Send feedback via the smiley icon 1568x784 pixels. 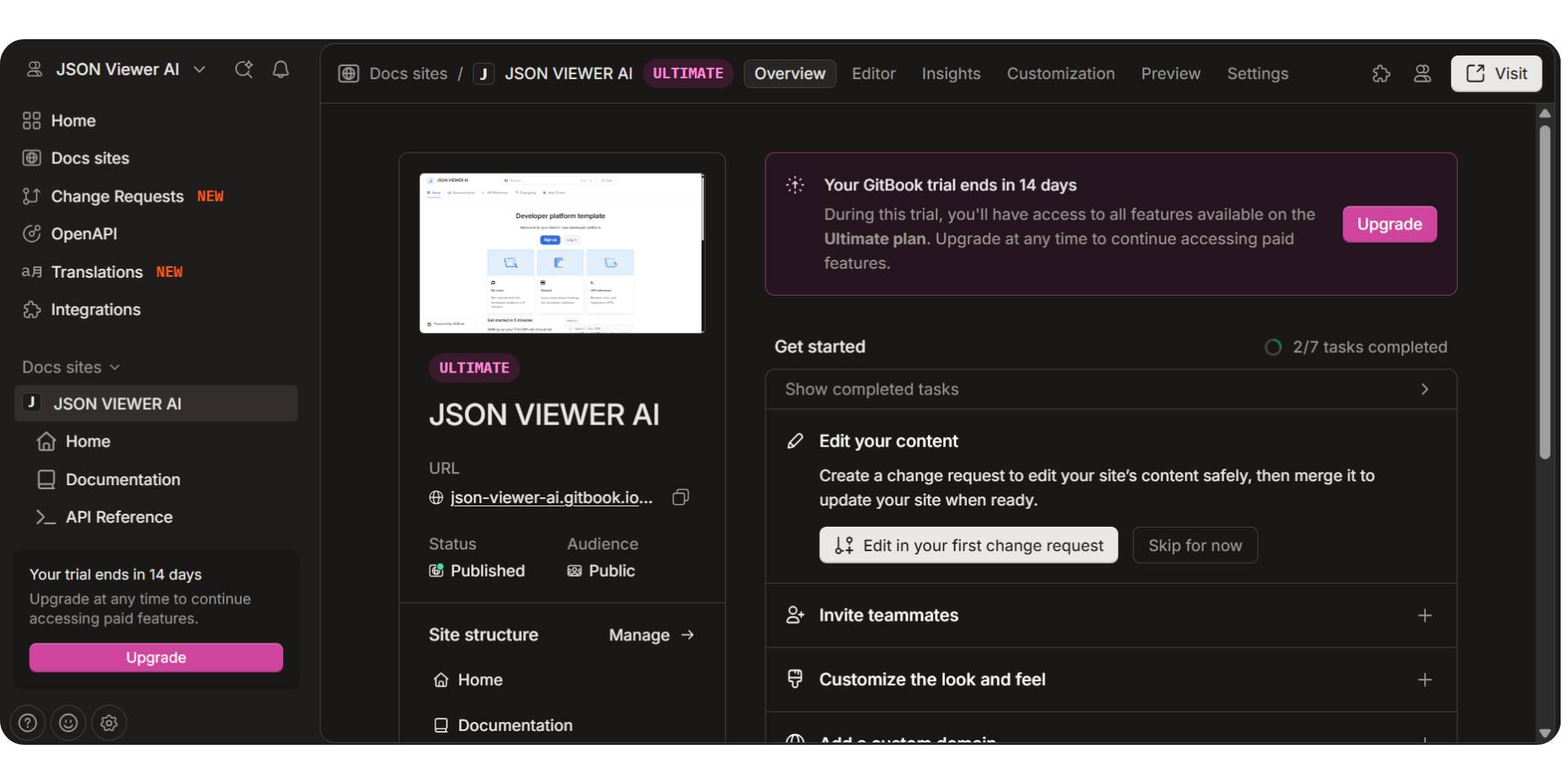pos(68,723)
